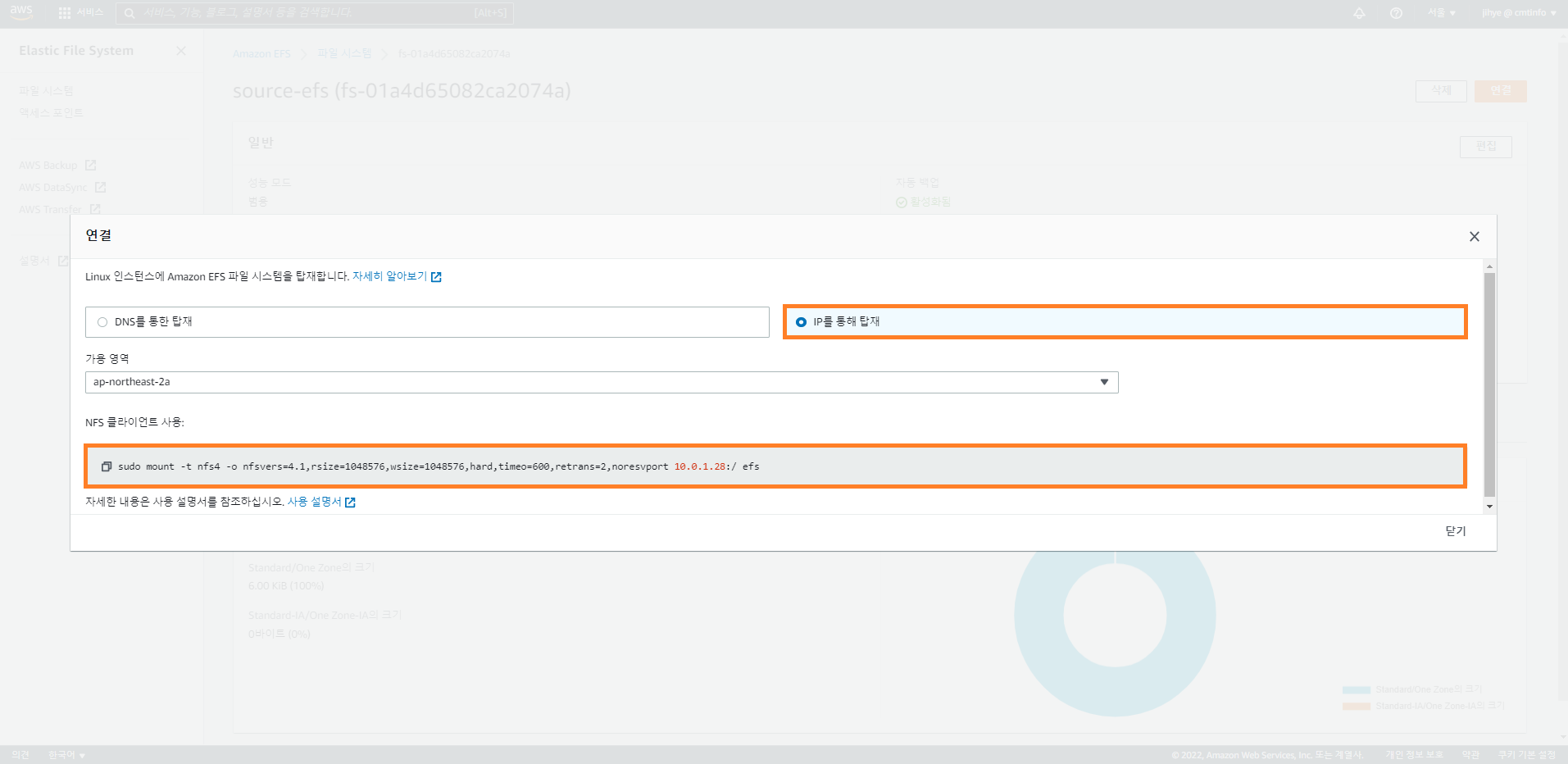Open the jihye @ cmtinfo account menu
Viewport: 1568px width, 764px height.
[x=1519, y=13]
